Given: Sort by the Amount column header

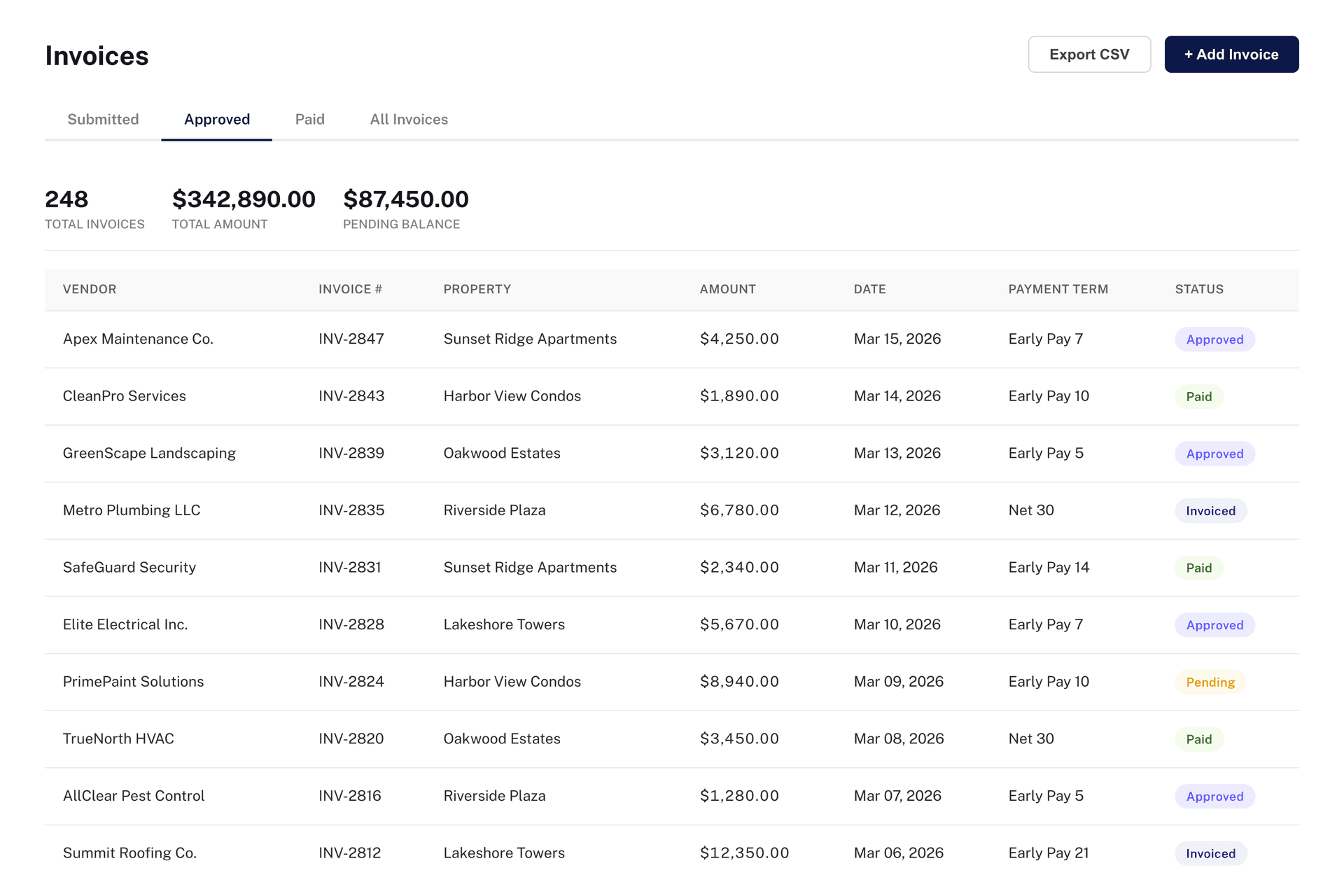Looking at the screenshot, I should point(727,289).
